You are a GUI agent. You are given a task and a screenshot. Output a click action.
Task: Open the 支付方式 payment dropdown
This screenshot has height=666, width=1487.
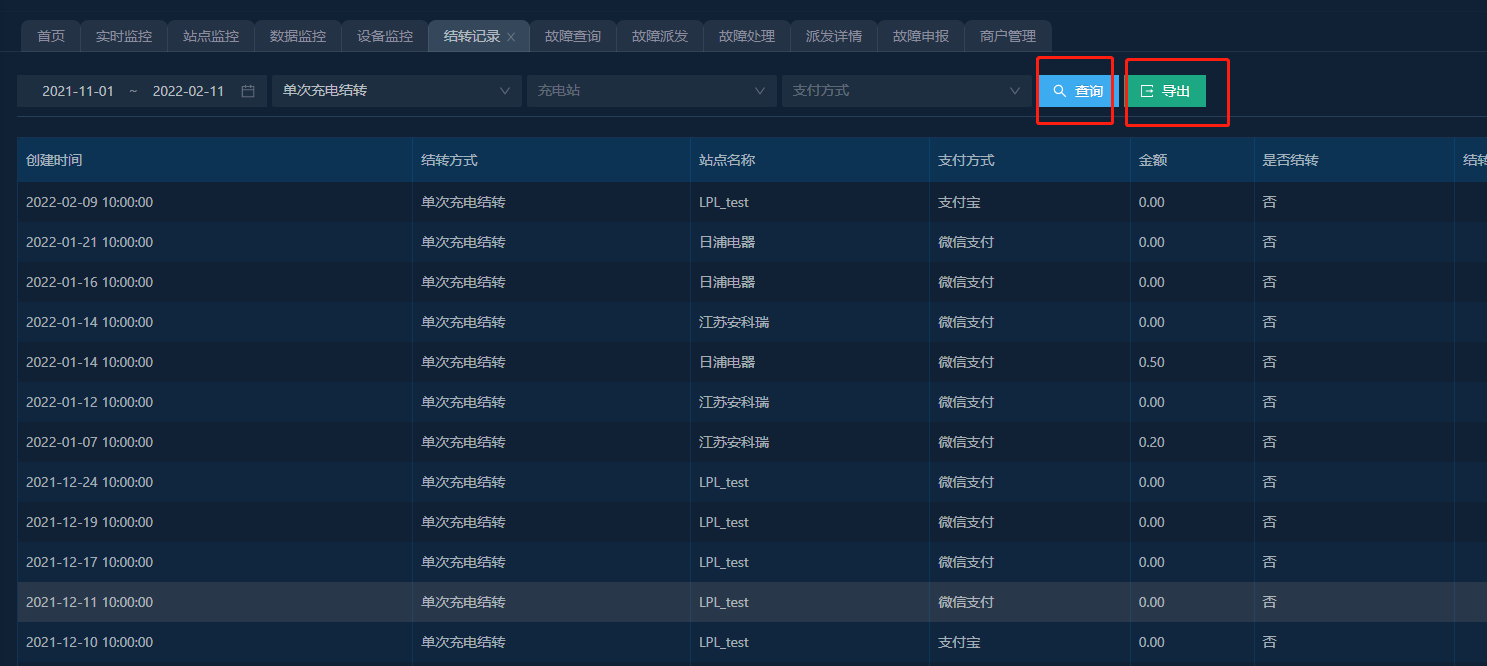906,91
